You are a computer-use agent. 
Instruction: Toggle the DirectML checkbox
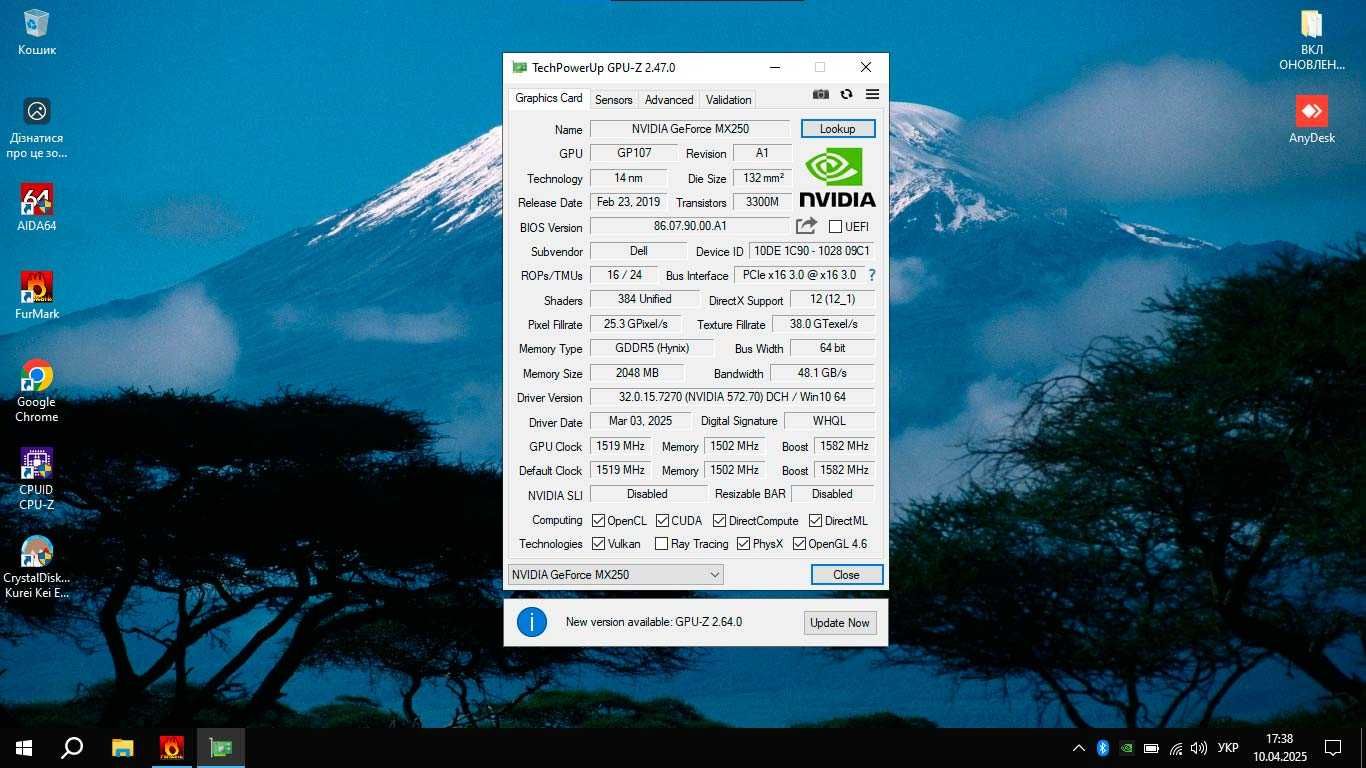pyautogui.click(x=815, y=521)
